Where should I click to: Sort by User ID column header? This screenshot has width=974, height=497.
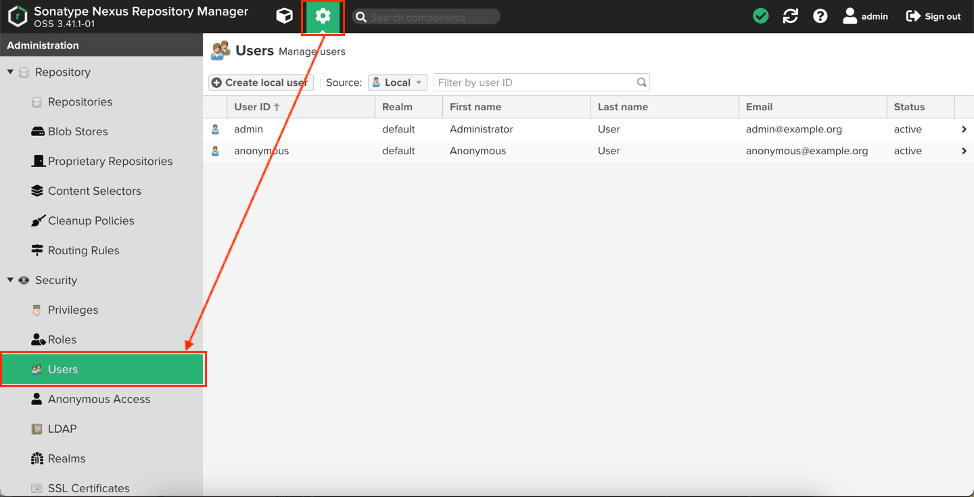point(301,107)
